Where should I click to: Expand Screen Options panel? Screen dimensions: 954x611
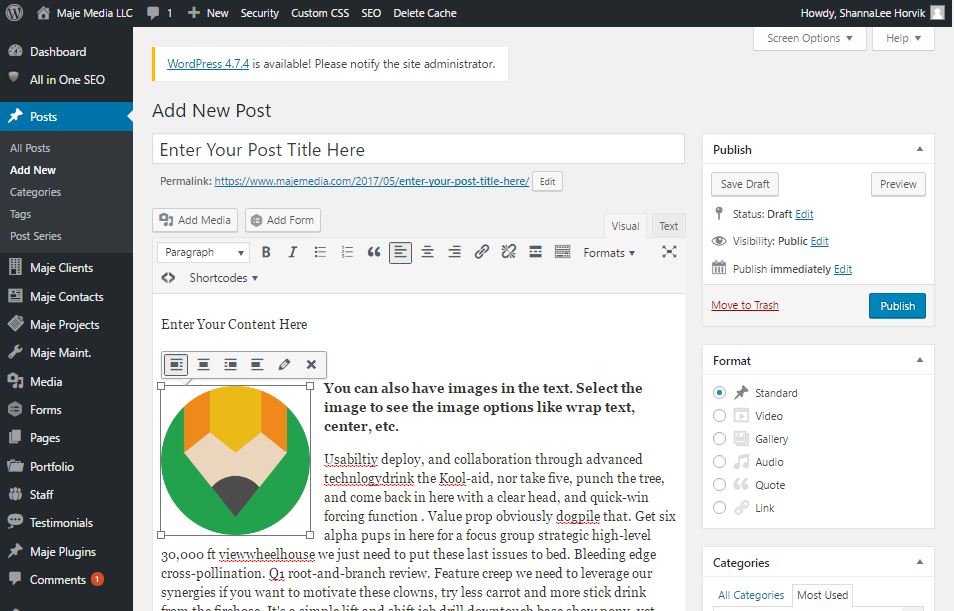tap(809, 38)
